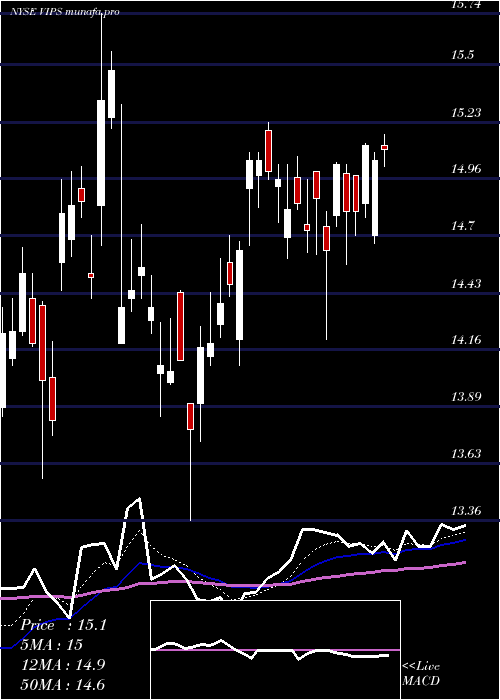The image size is (500, 700).
Task: Click the '<<Live MACD' label
Action: point(421,674)
